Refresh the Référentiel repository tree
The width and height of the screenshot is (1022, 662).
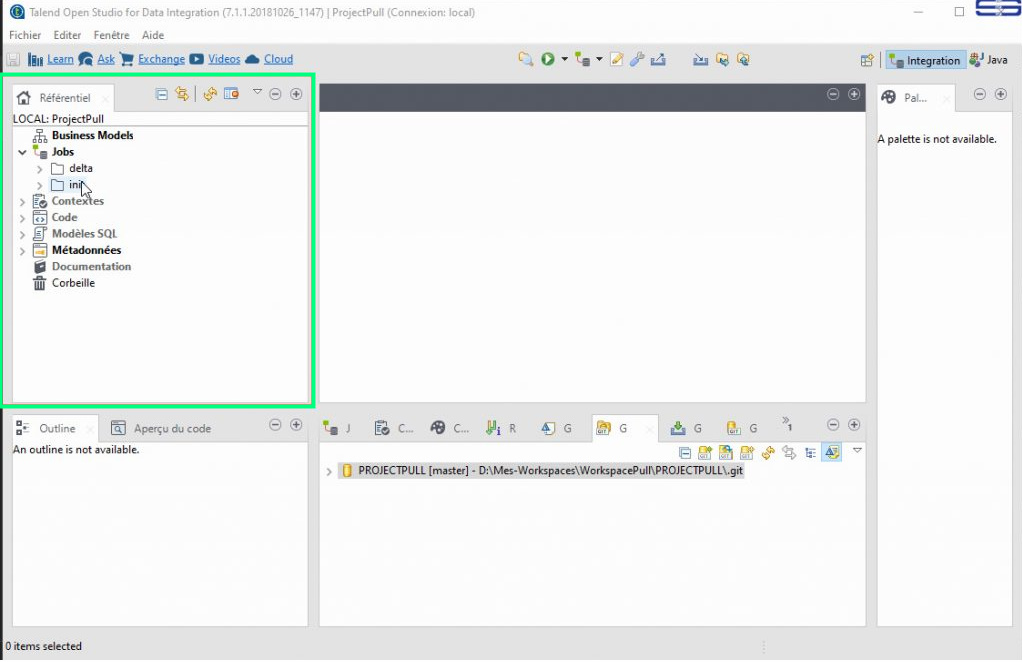[210, 94]
